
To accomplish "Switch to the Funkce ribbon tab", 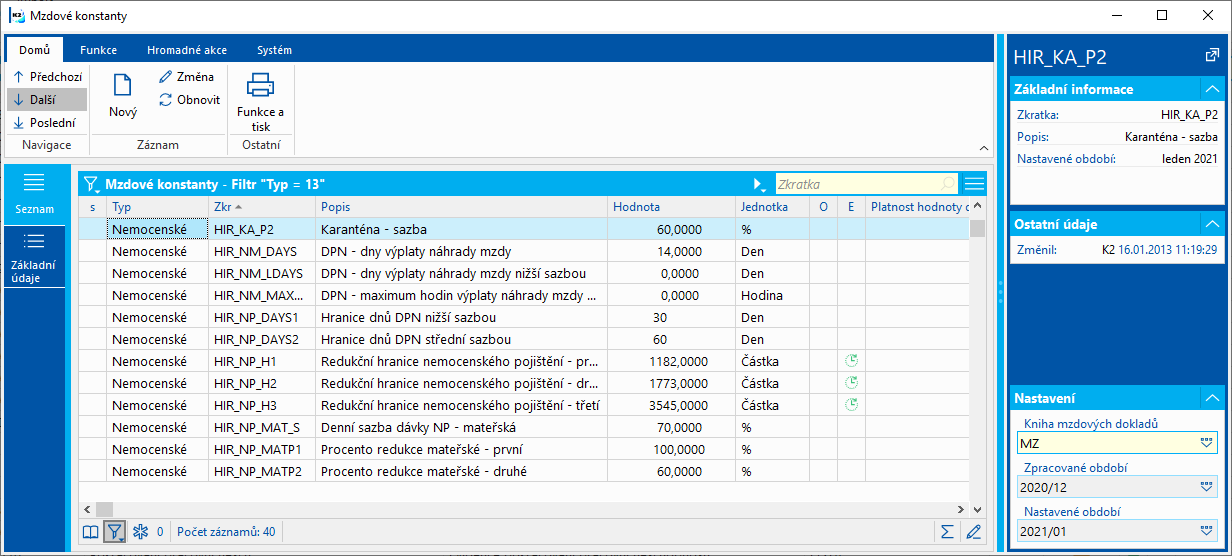I will click(x=99, y=50).
